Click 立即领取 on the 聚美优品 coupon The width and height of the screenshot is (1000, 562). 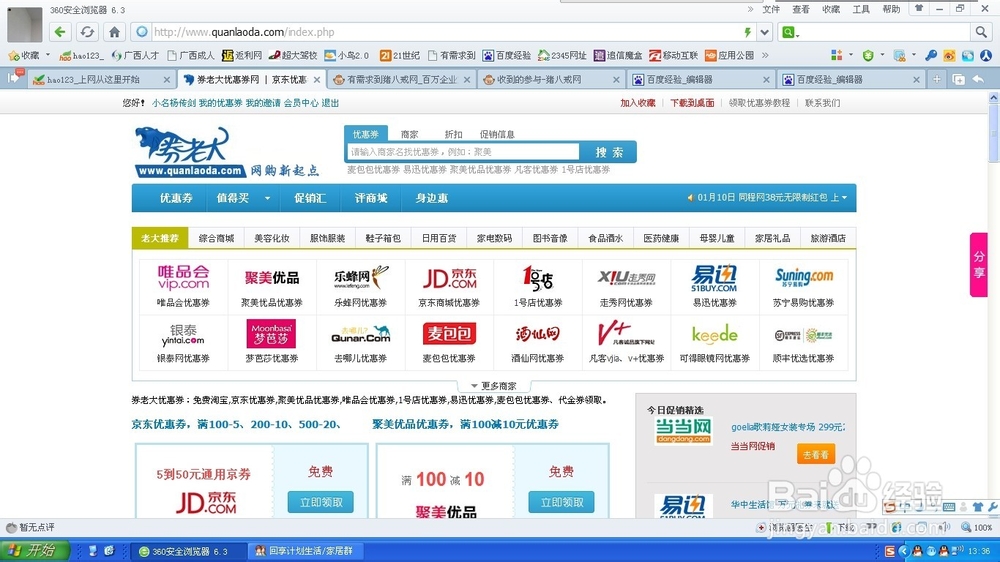pyautogui.click(x=561, y=502)
